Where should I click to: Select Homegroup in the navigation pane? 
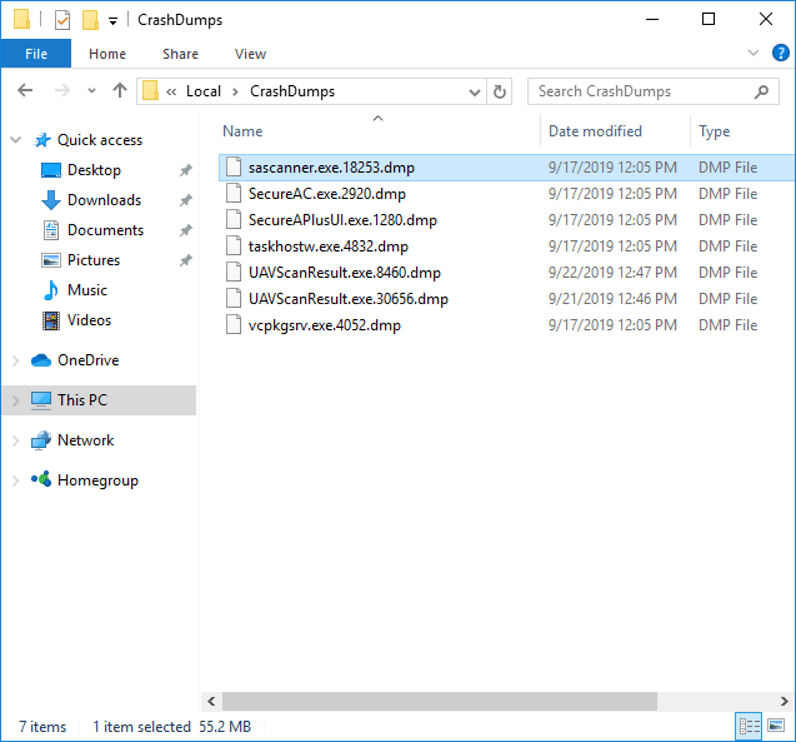(97, 480)
